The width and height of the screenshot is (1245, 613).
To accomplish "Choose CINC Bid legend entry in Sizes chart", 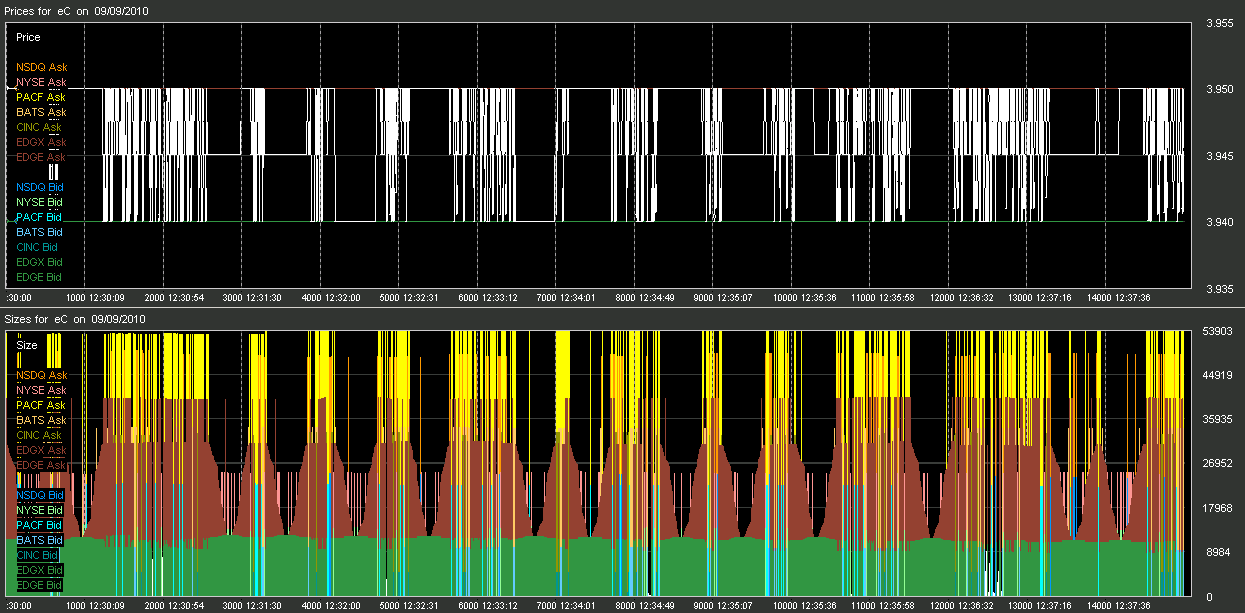I will point(37,555).
